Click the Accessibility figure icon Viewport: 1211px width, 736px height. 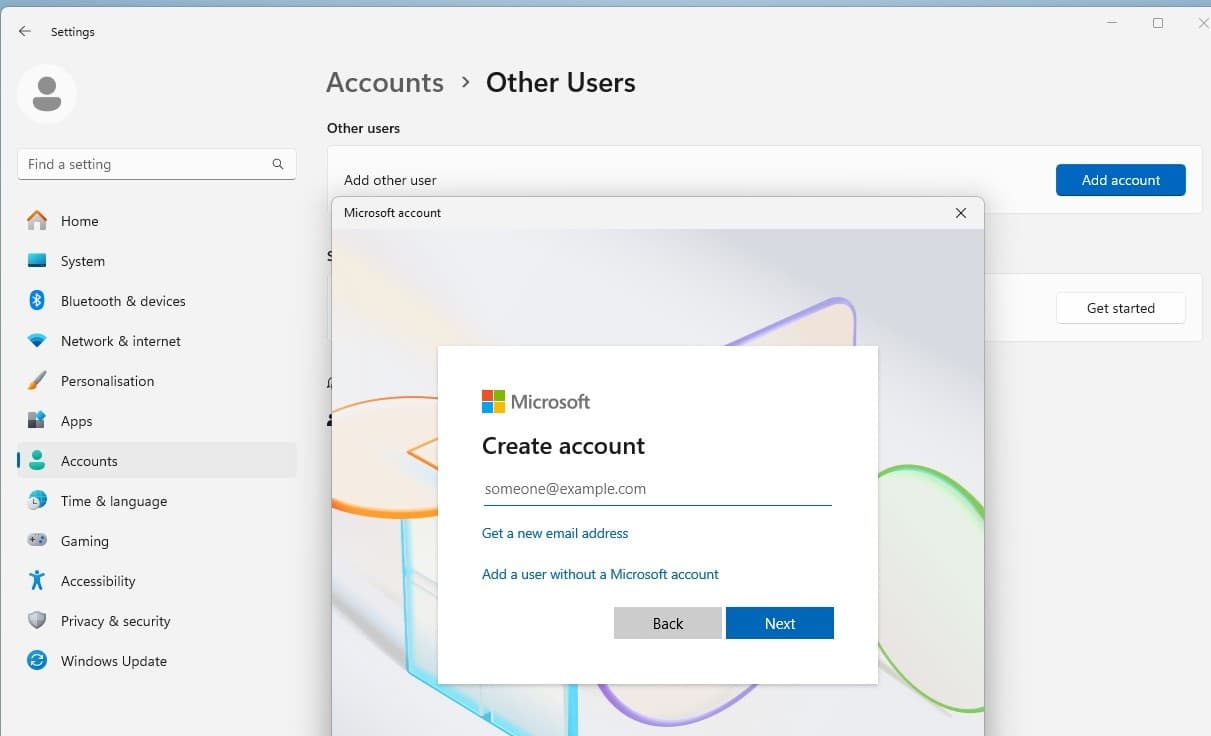[x=37, y=581]
